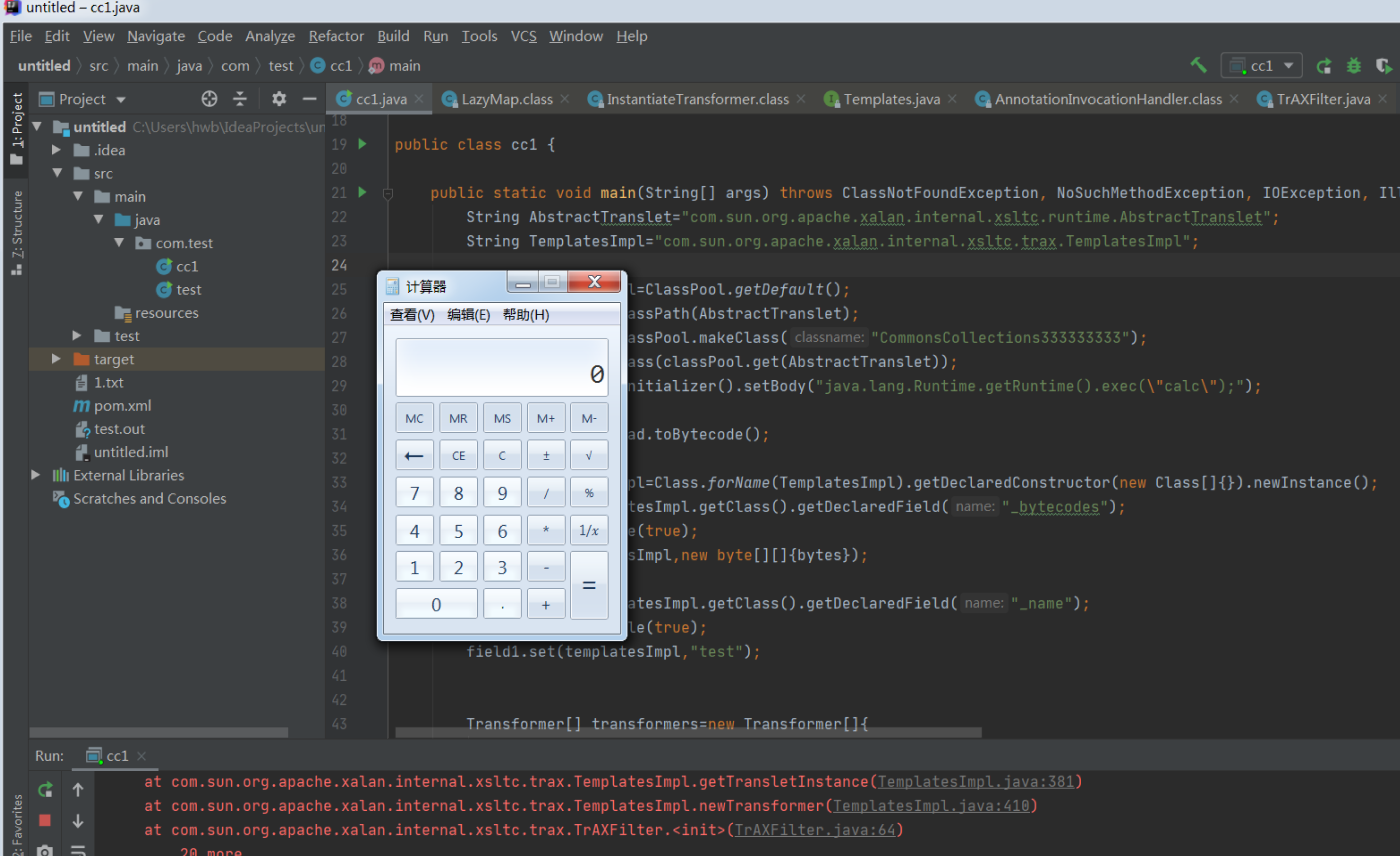Image resolution: width=1400 pixels, height=856 pixels.
Task: Click calculator's MC memory clear button
Action: 415,418
